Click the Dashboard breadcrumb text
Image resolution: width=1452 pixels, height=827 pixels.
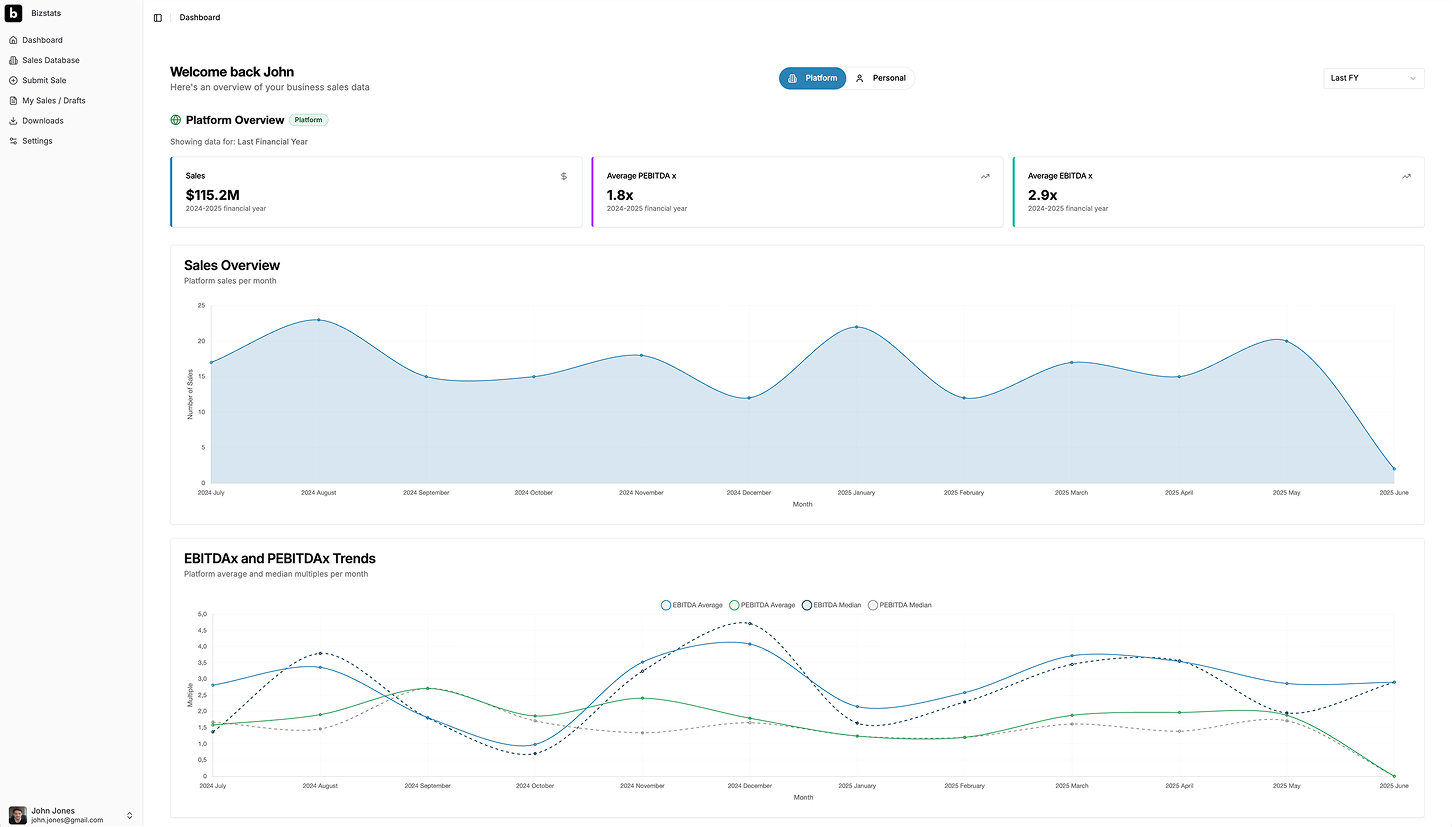[x=200, y=18]
